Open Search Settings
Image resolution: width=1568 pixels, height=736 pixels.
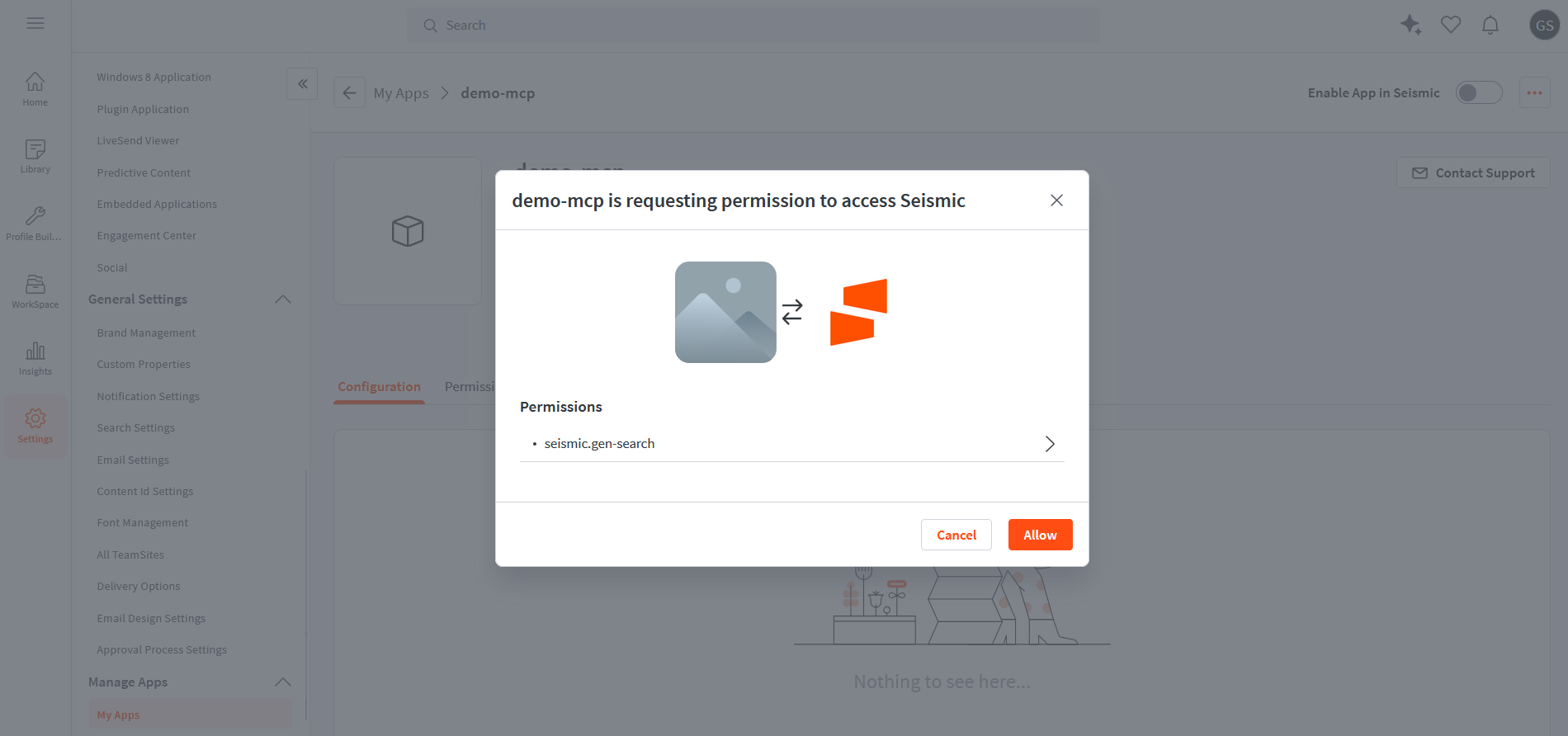point(135,427)
